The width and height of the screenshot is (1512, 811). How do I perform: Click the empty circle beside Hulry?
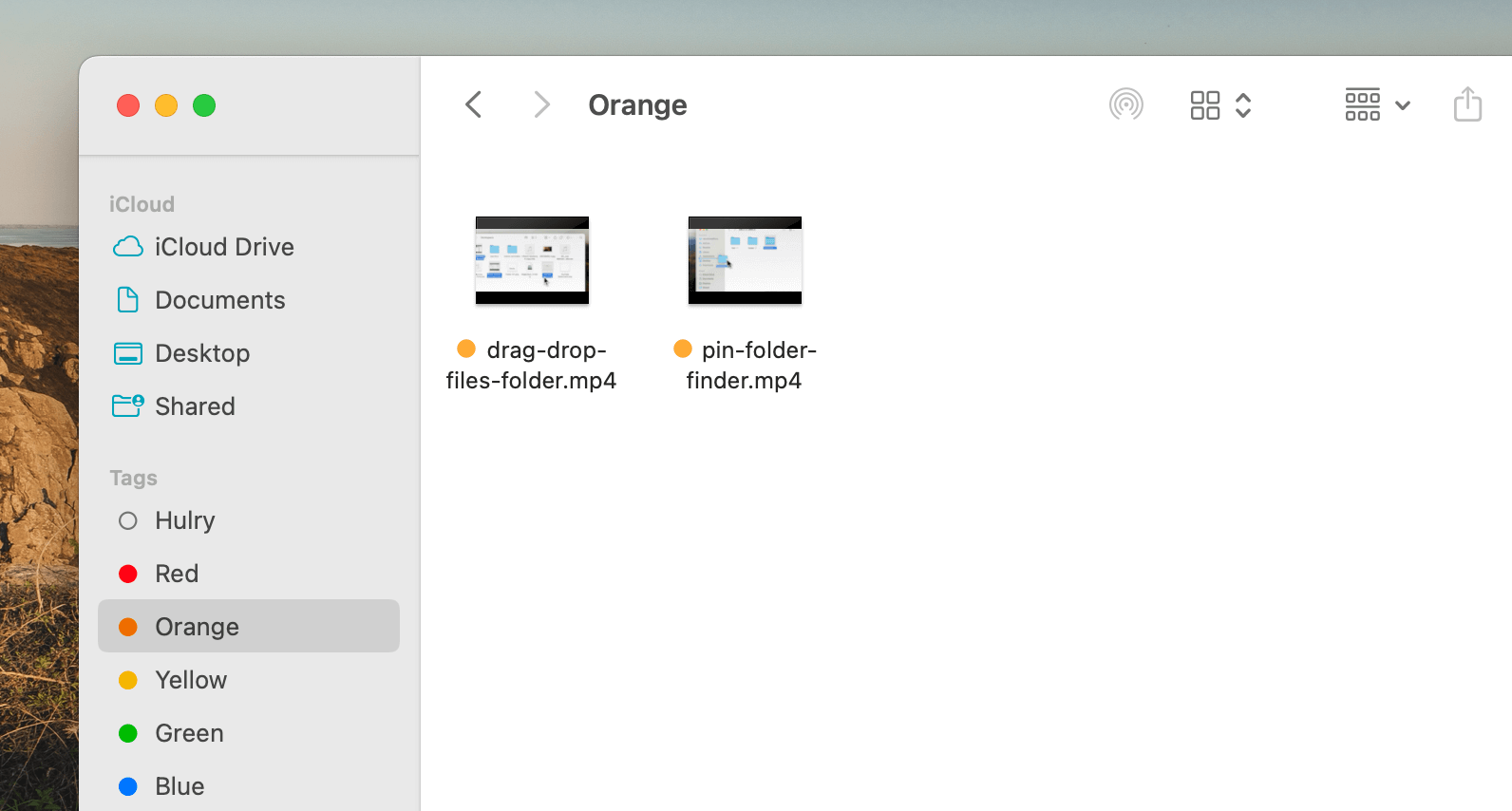pyautogui.click(x=128, y=520)
